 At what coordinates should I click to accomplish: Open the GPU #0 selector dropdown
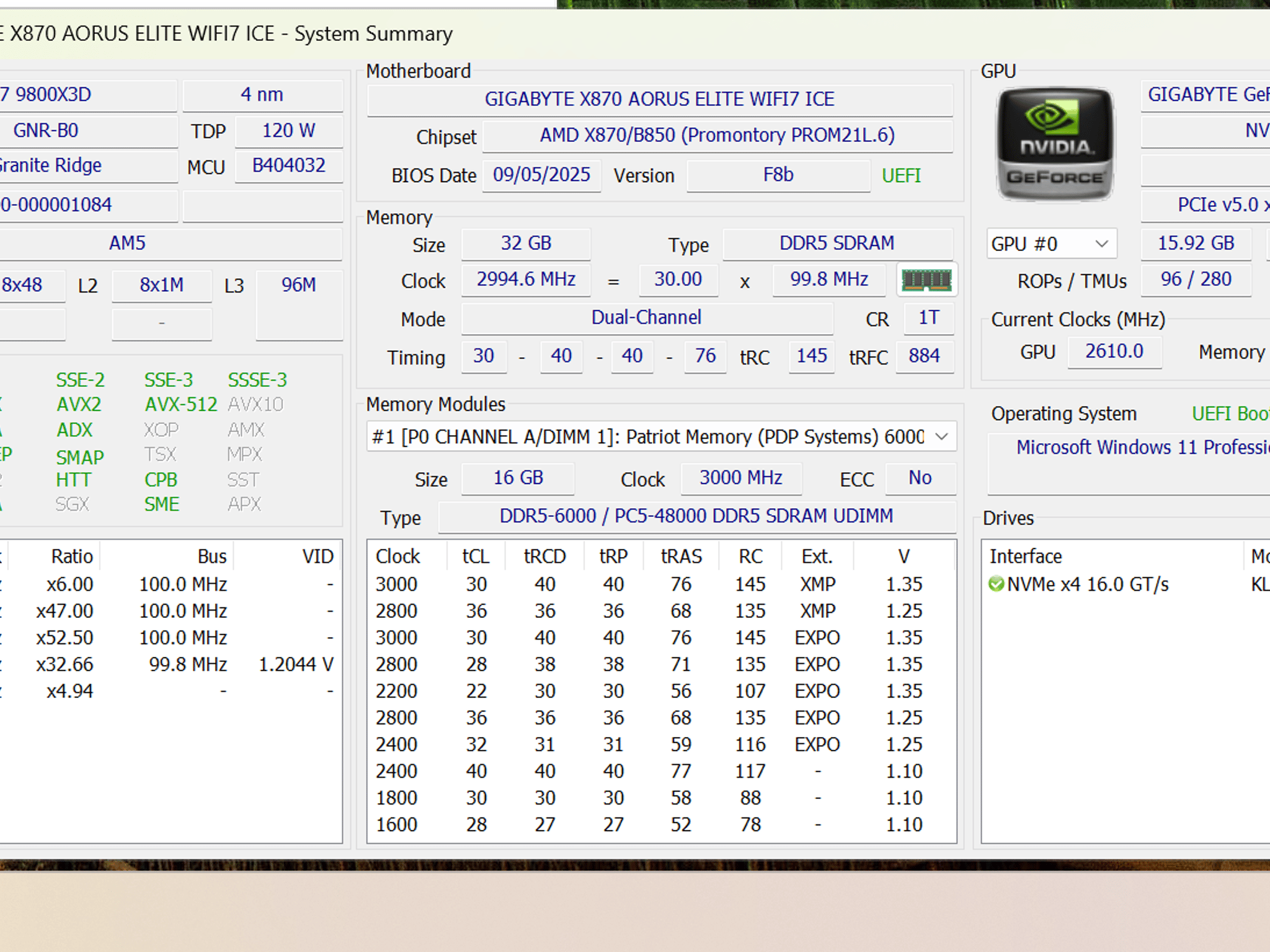1052,244
